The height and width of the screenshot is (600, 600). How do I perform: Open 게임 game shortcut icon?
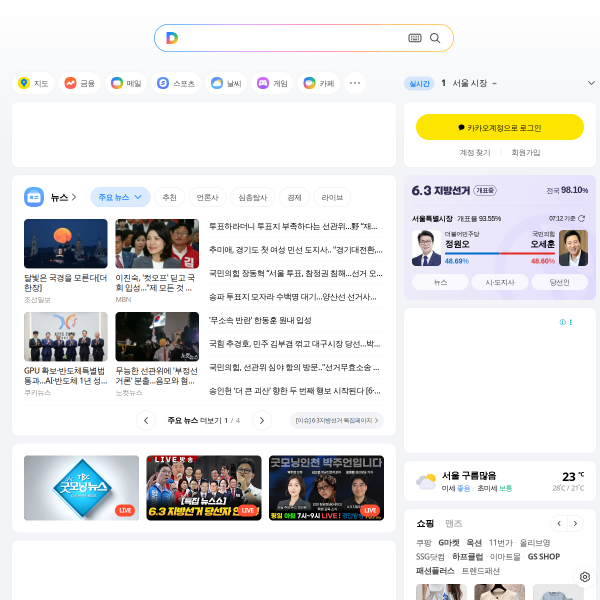point(263,83)
